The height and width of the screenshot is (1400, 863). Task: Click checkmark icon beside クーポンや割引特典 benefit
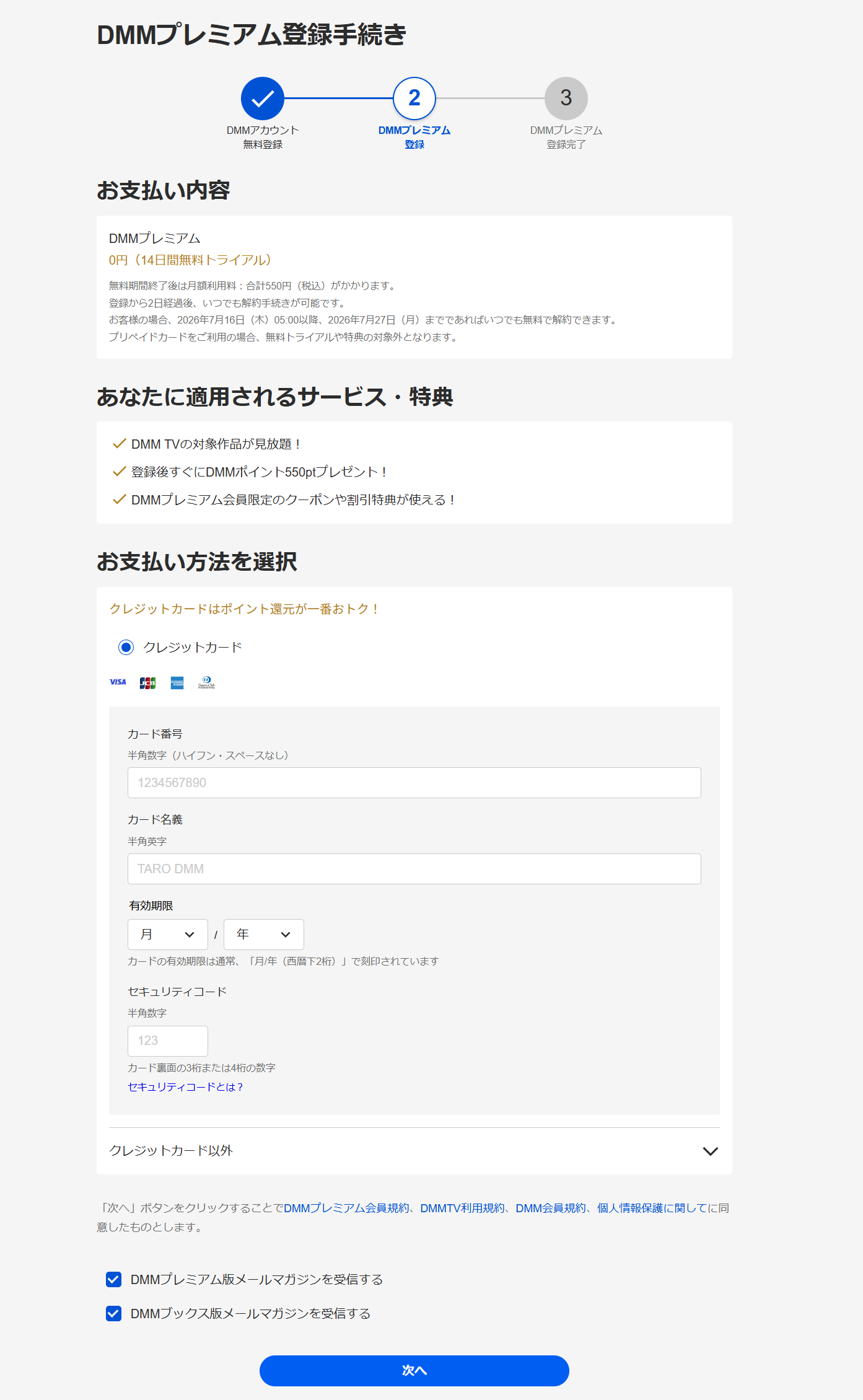click(x=120, y=500)
